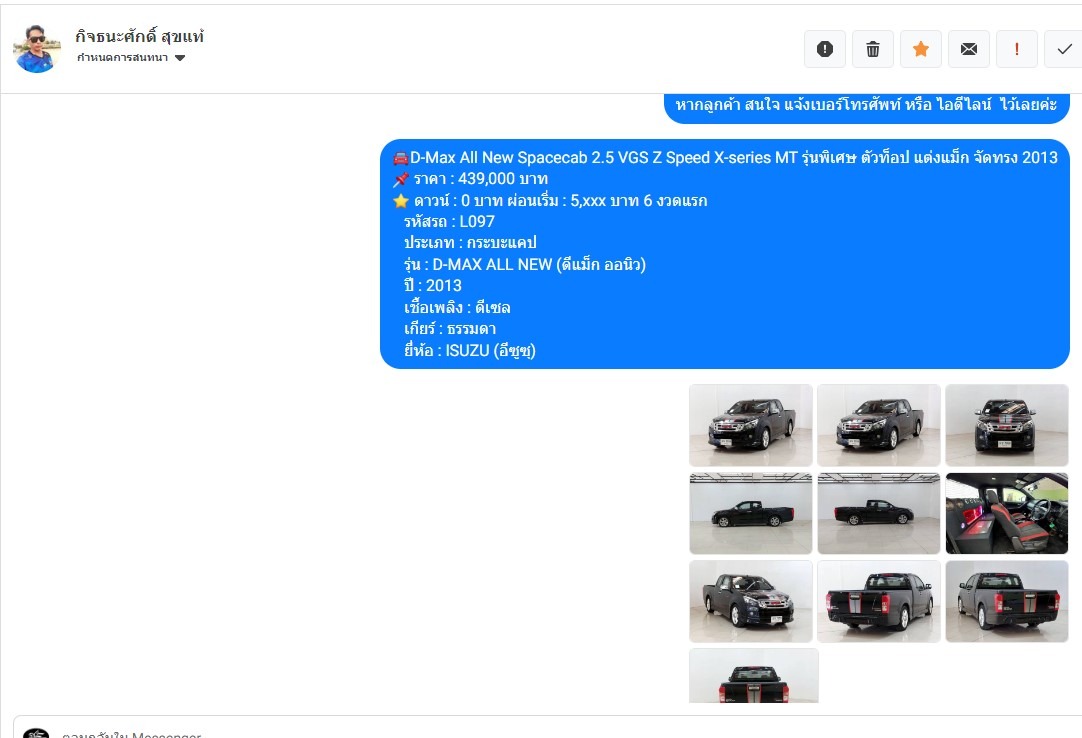
Task: Toggle the orange star follow-up icon
Action: (921, 49)
